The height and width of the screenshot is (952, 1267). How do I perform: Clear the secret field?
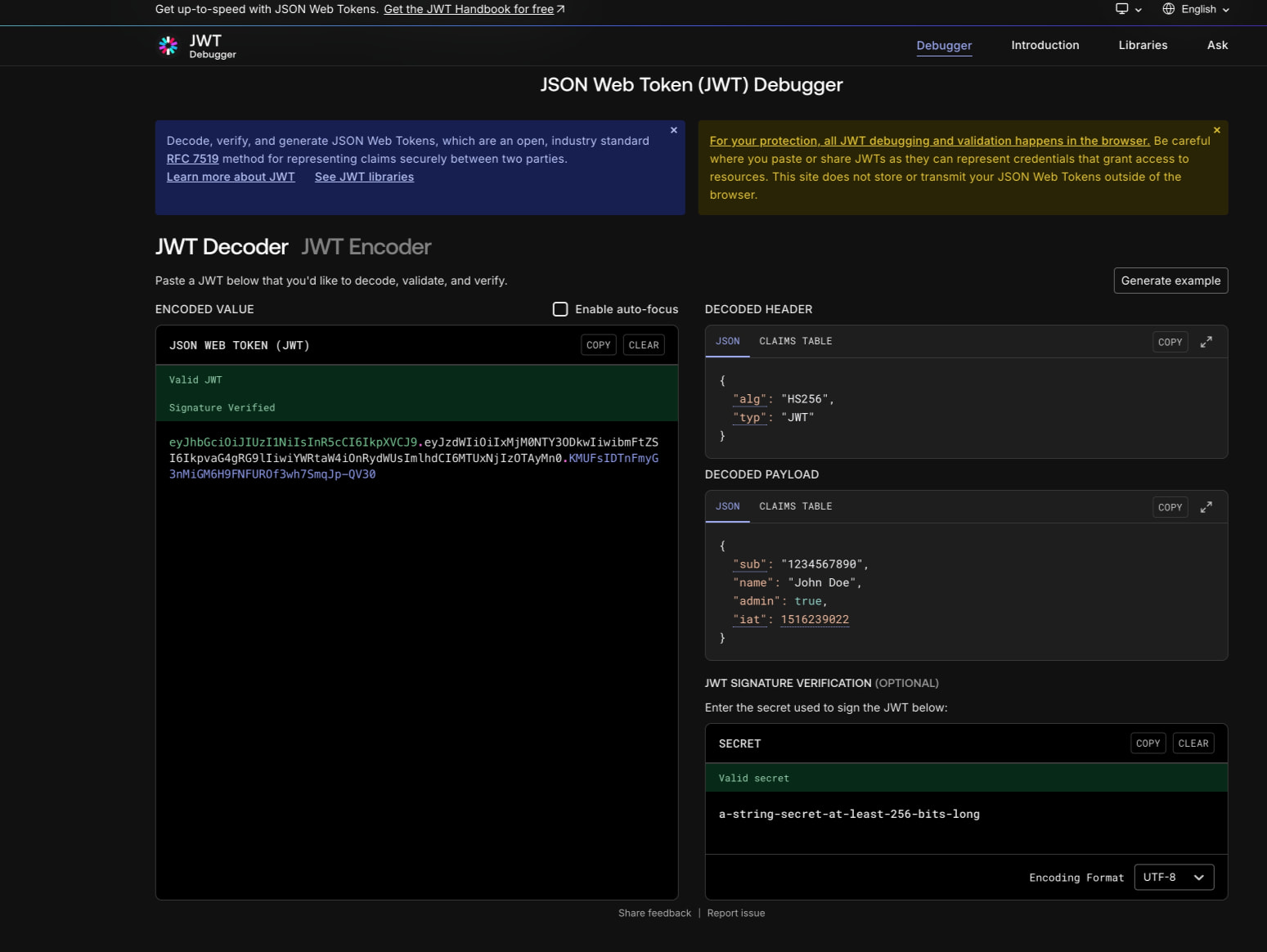tap(1193, 743)
